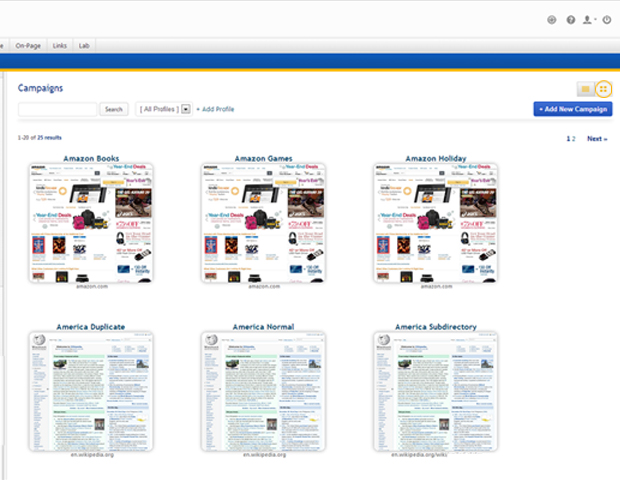This screenshot has width=620, height=480.
Task: Click the Amazon Holiday site thumbnail
Action: coord(436,223)
